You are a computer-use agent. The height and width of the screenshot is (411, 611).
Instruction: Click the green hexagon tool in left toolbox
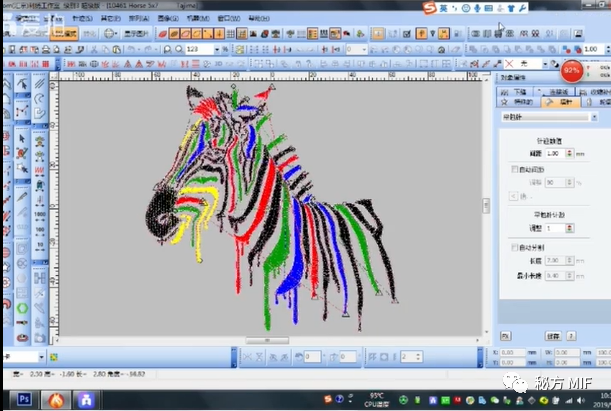pos(22,308)
